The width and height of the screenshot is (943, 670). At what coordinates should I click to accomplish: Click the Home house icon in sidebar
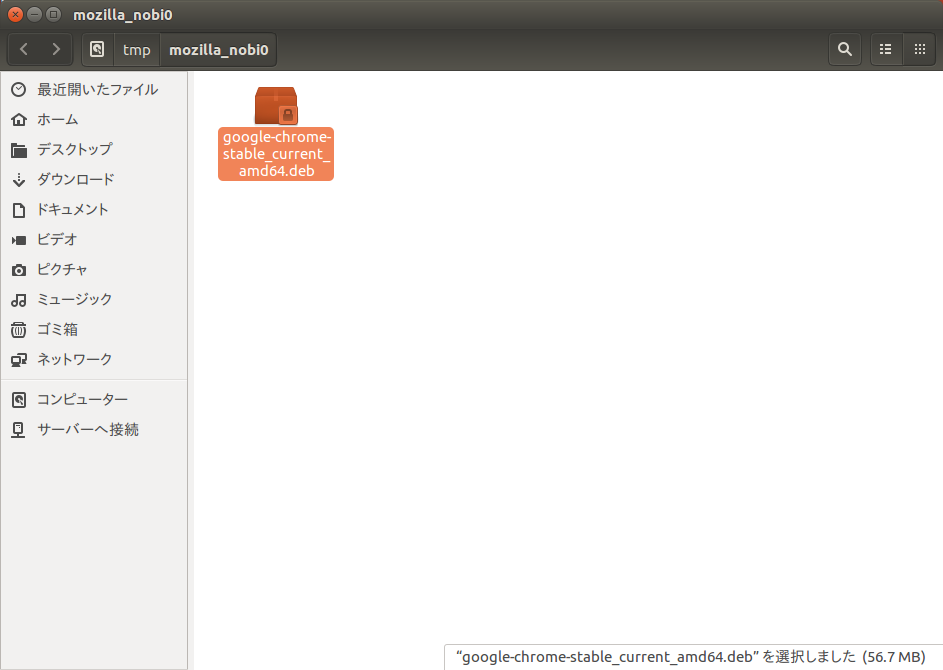pyautogui.click(x=19, y=120)
